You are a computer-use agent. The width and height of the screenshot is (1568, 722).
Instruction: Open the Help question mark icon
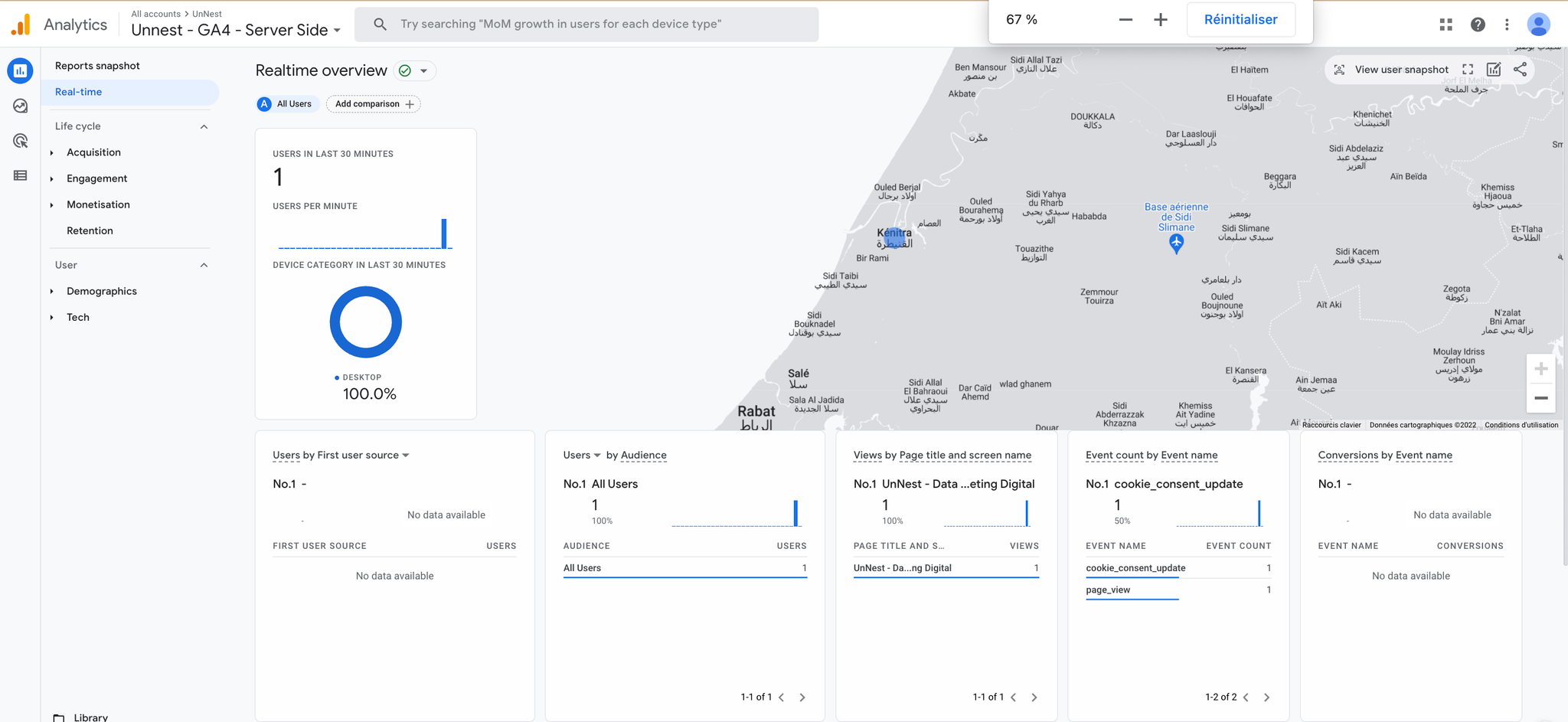[1478, 25]
